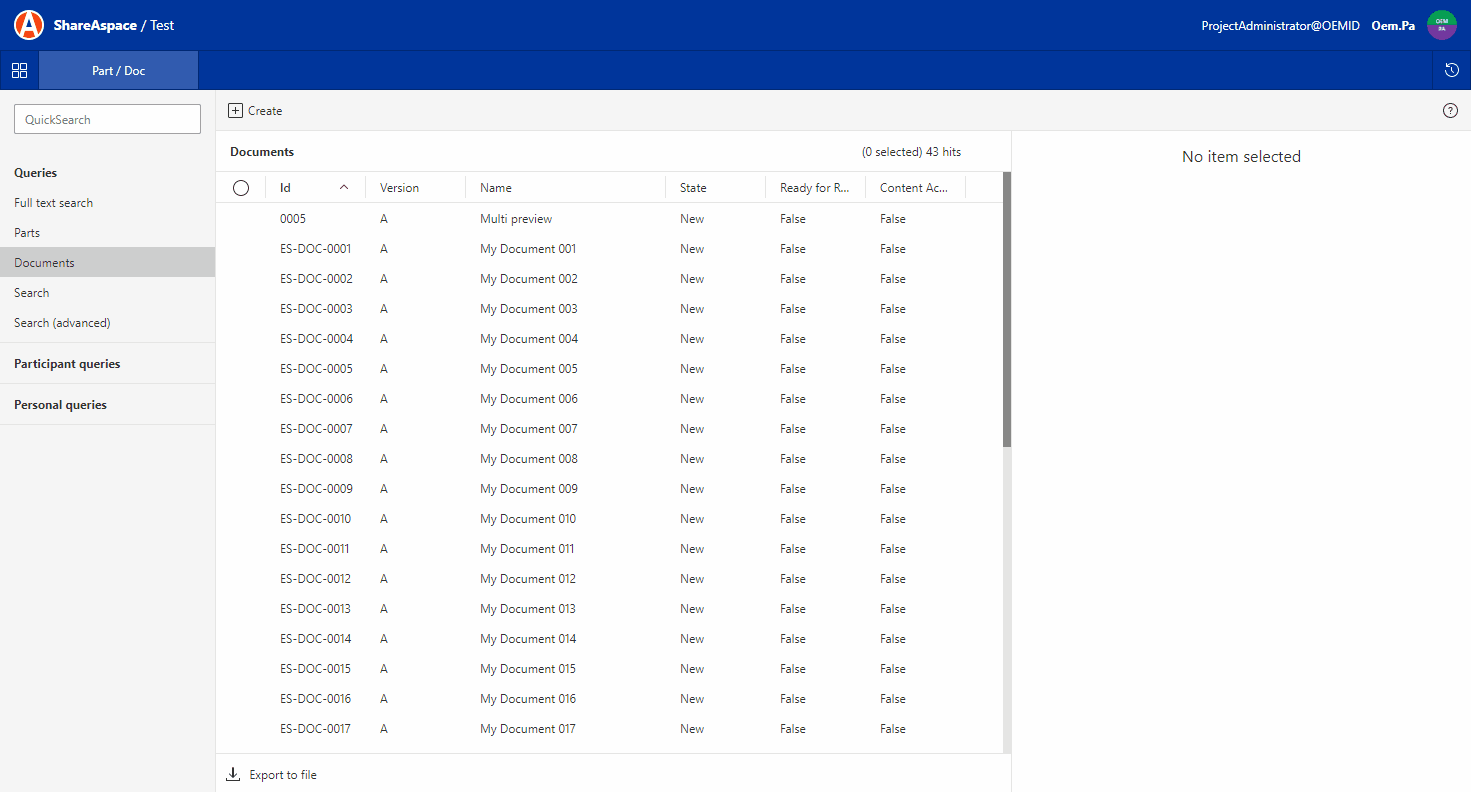Expand the Participant queries section
This screenshot has height=792, width=1471.
point(67,364)
